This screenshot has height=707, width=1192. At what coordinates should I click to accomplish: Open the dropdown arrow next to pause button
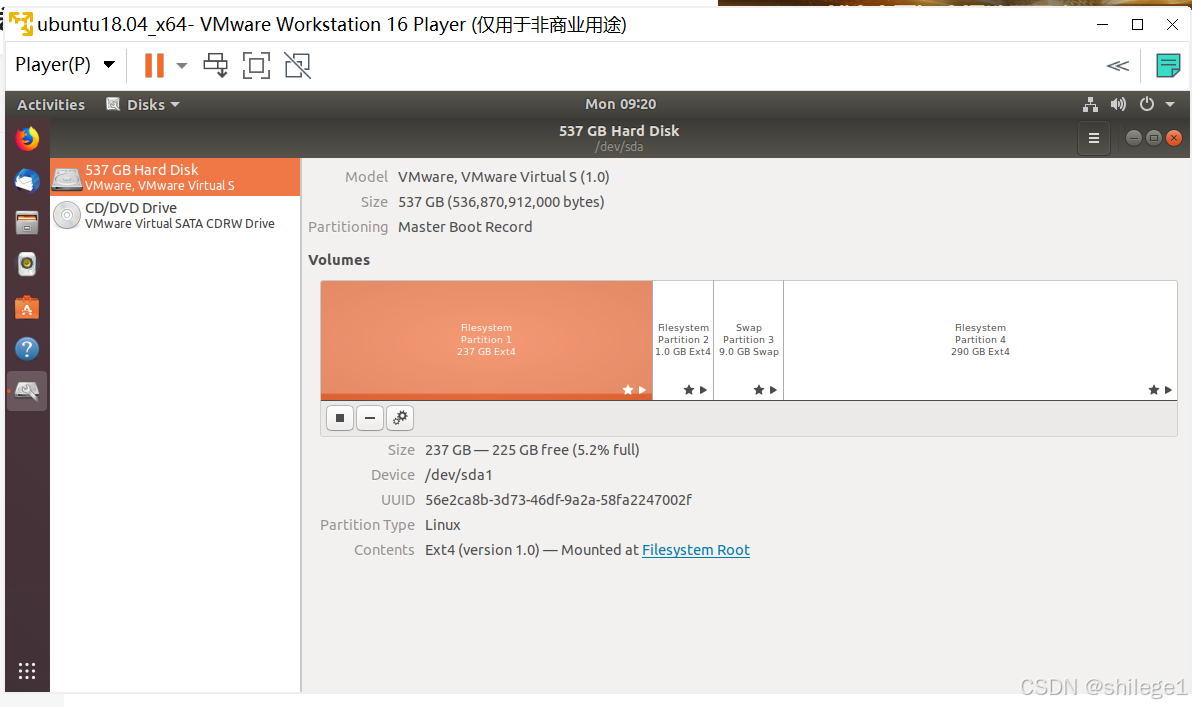(182, 65)
